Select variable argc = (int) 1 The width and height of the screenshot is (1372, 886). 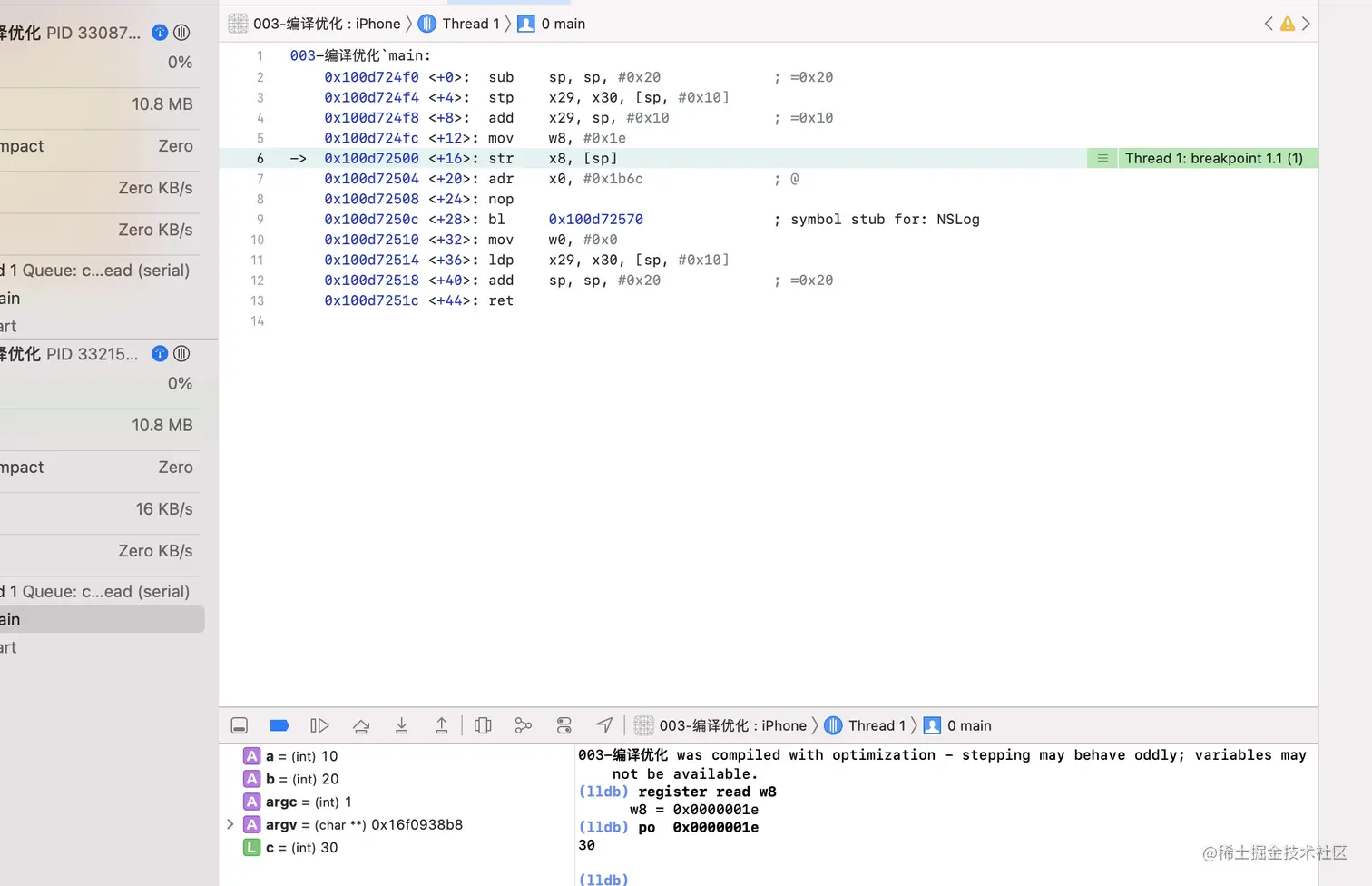click(x=298, y=802)
